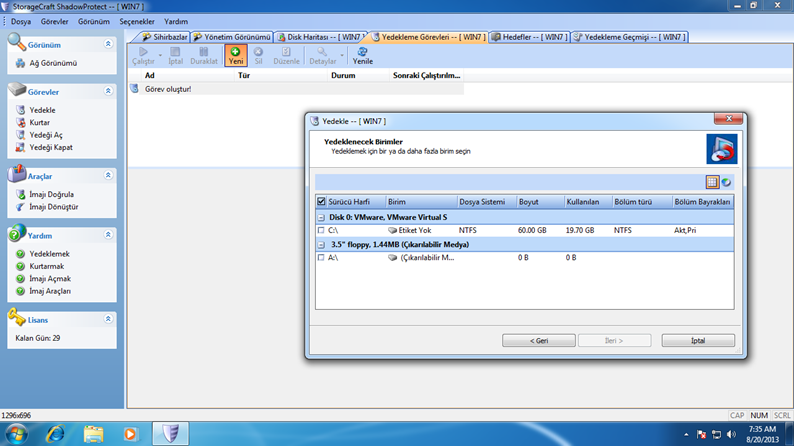
Task: Click the Detaylar toolbar icon
Action: (322, 55)
